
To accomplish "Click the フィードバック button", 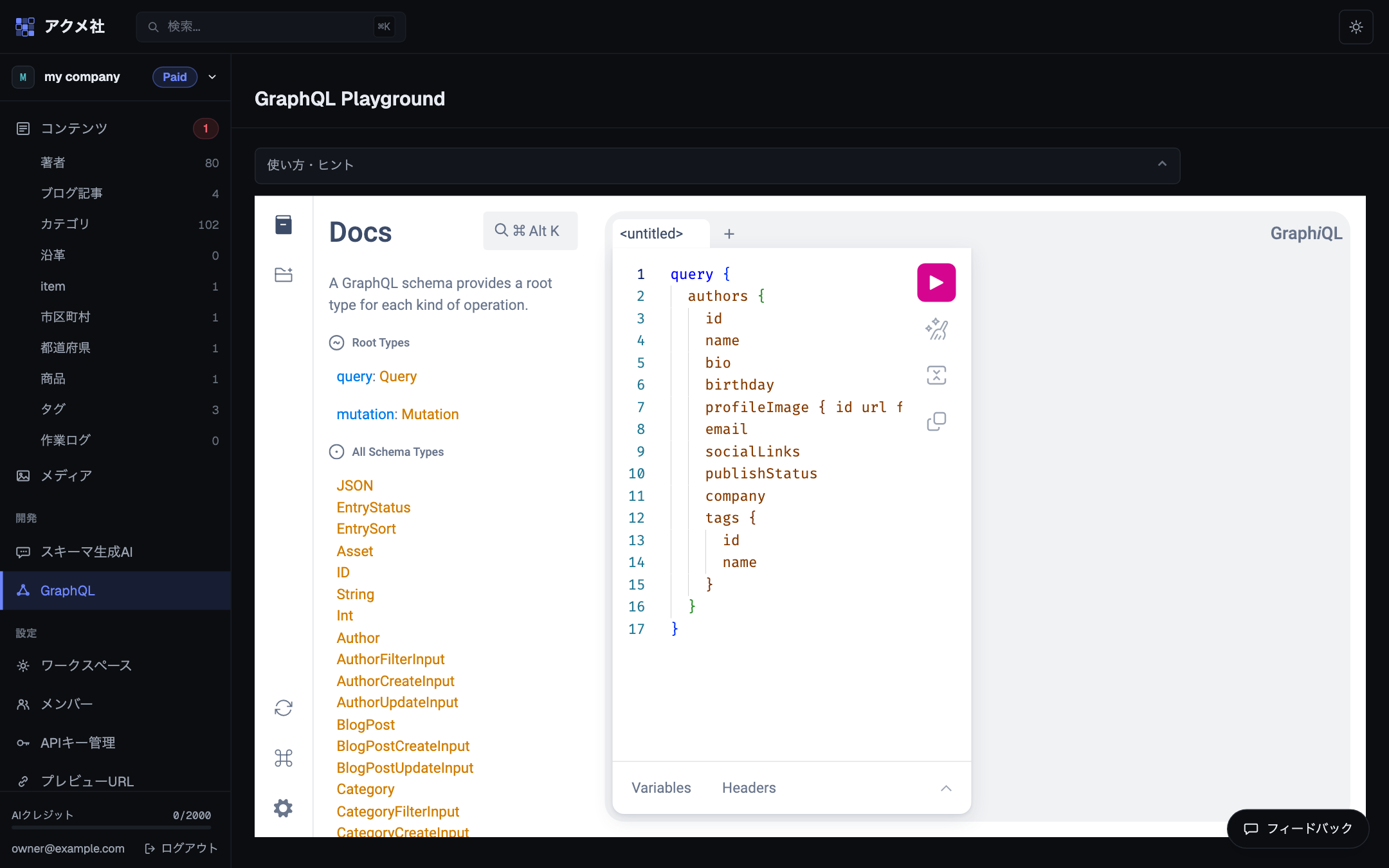I will [1298, 828].
